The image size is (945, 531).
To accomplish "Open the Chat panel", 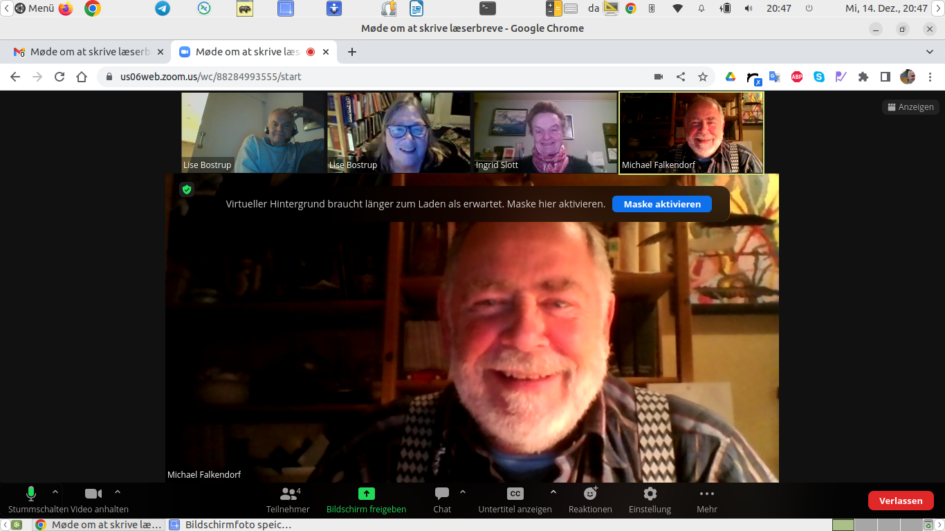I will click(442, 494).
